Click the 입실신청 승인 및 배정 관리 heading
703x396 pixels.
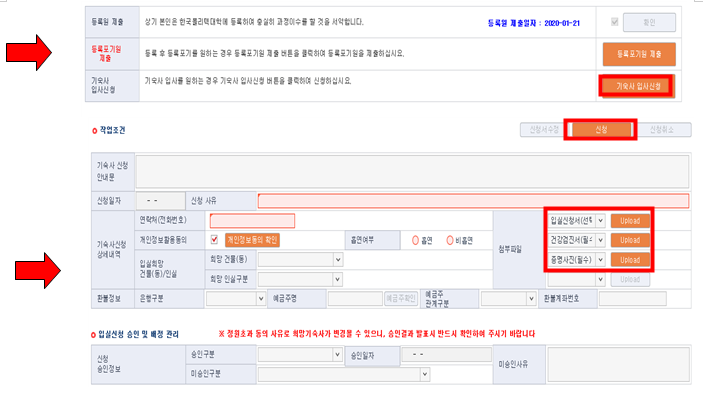138,334
